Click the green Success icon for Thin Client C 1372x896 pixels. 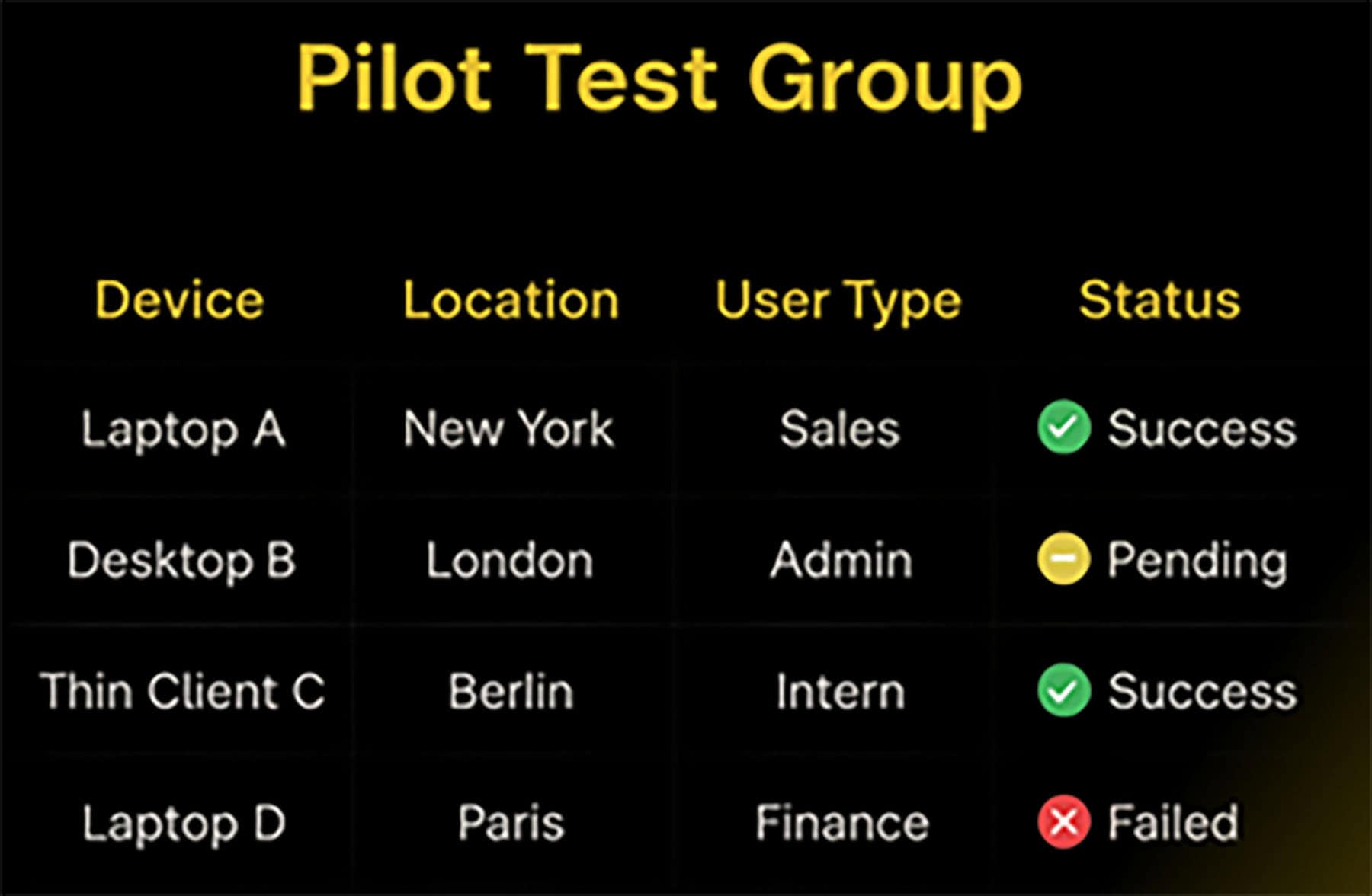tap(1063, 690)
